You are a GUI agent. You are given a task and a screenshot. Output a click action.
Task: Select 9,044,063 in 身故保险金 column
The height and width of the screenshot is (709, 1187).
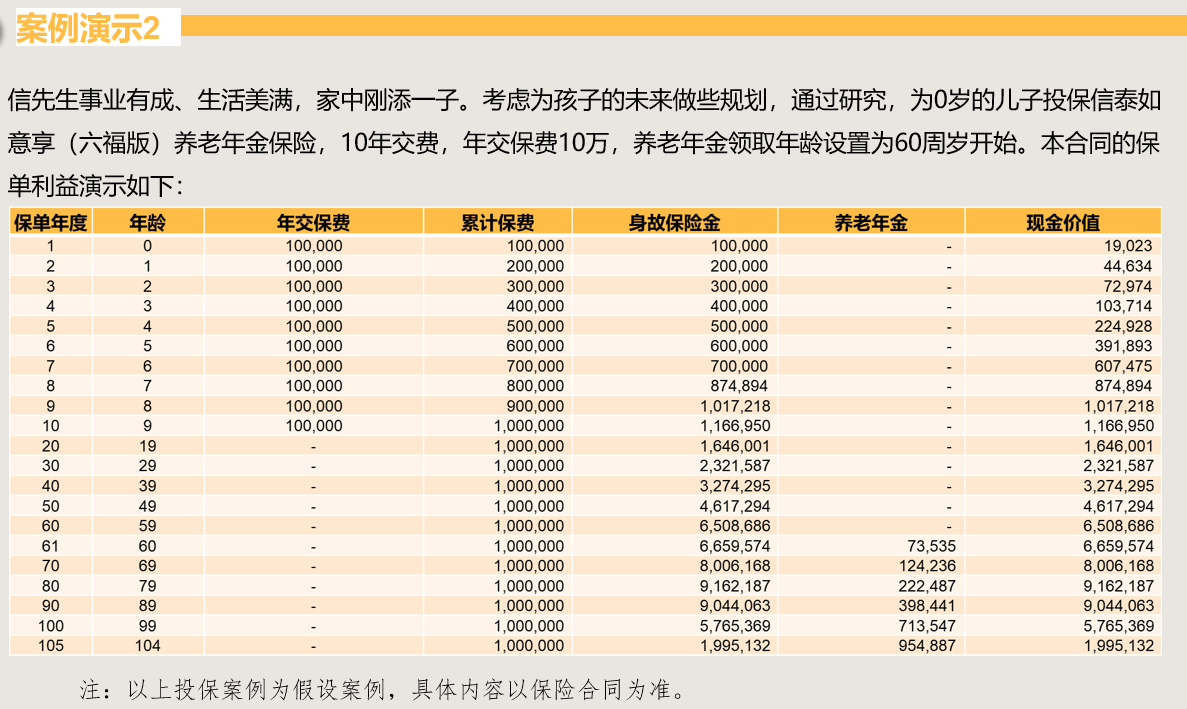click(x=735, y=606)
